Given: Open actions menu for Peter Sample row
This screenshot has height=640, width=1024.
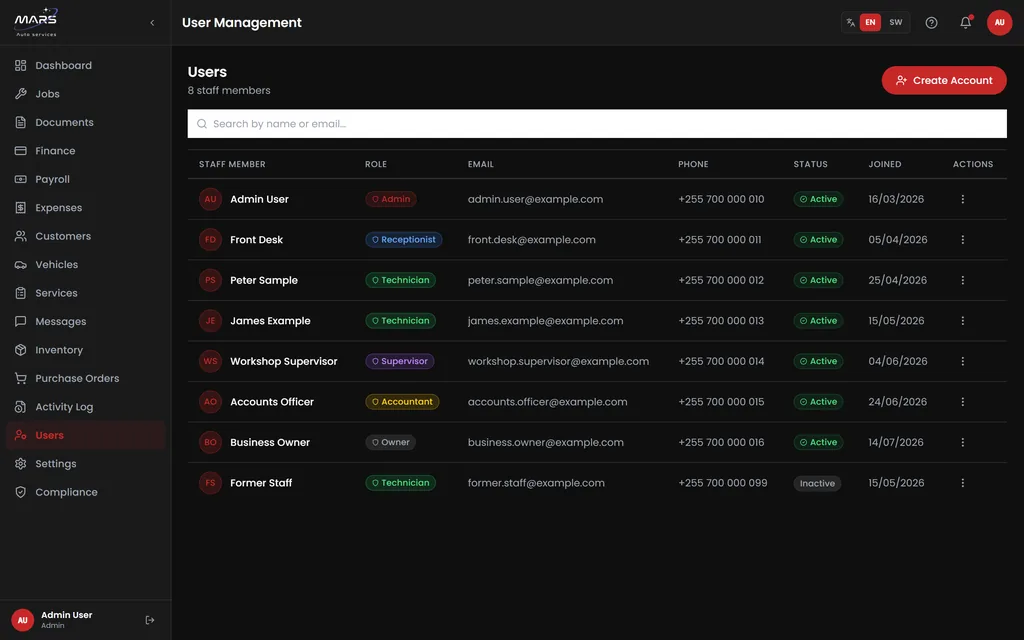Looking at the screenshot, I should (962, 280).
